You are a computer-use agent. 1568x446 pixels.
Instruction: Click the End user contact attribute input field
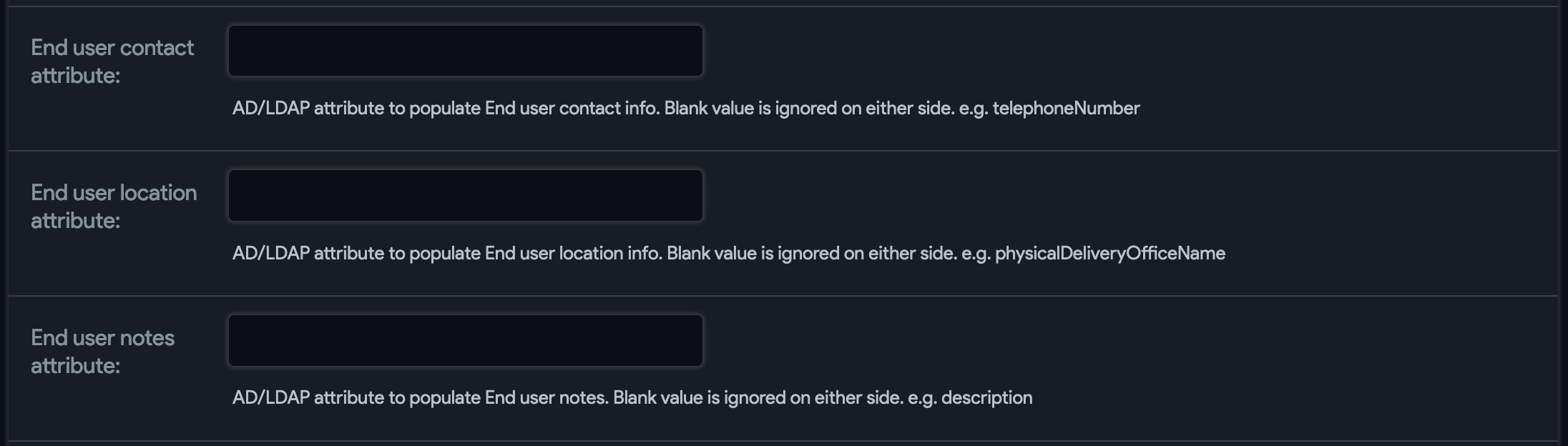[465, 51]
